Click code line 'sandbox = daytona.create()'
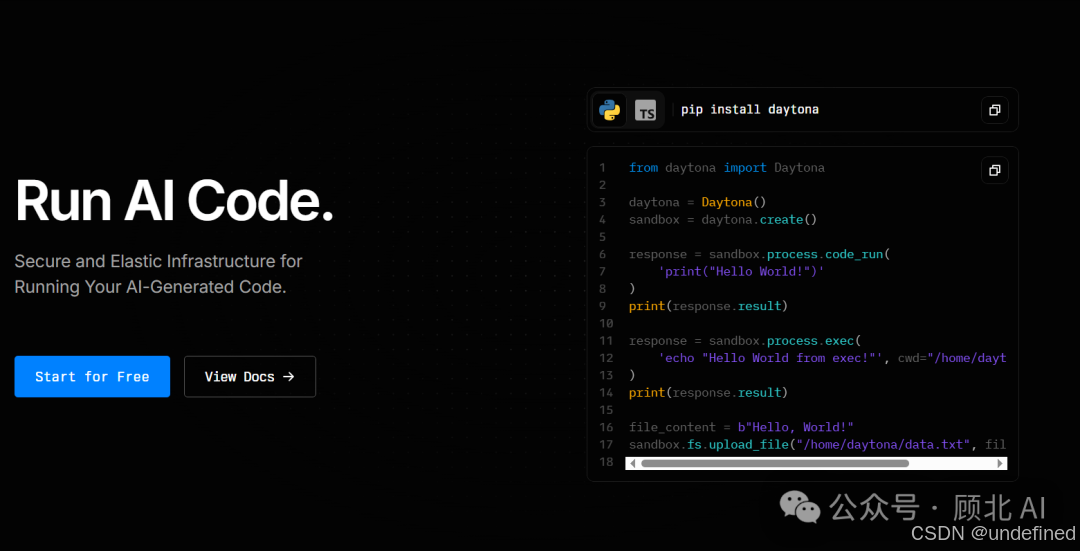 pyautogui.click(x=723, y=220)
